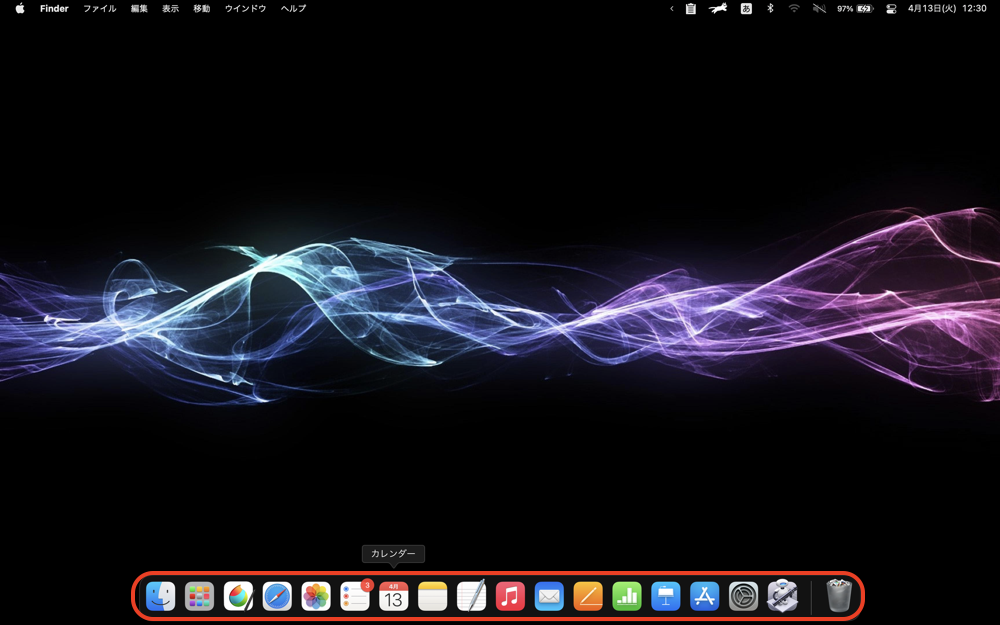Open the Trash from the Dock
The height and width of the screenshot is (625, 1000).
pos(838,596)
